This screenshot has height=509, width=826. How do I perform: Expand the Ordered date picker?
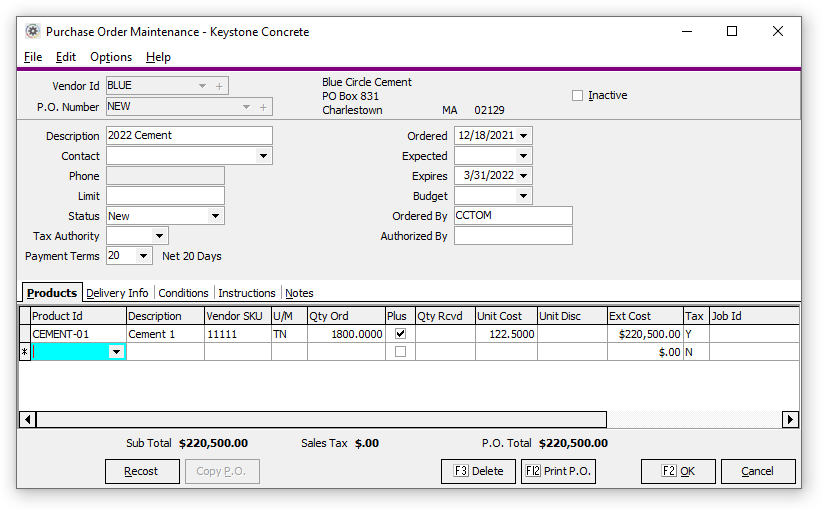click(524, 136)
